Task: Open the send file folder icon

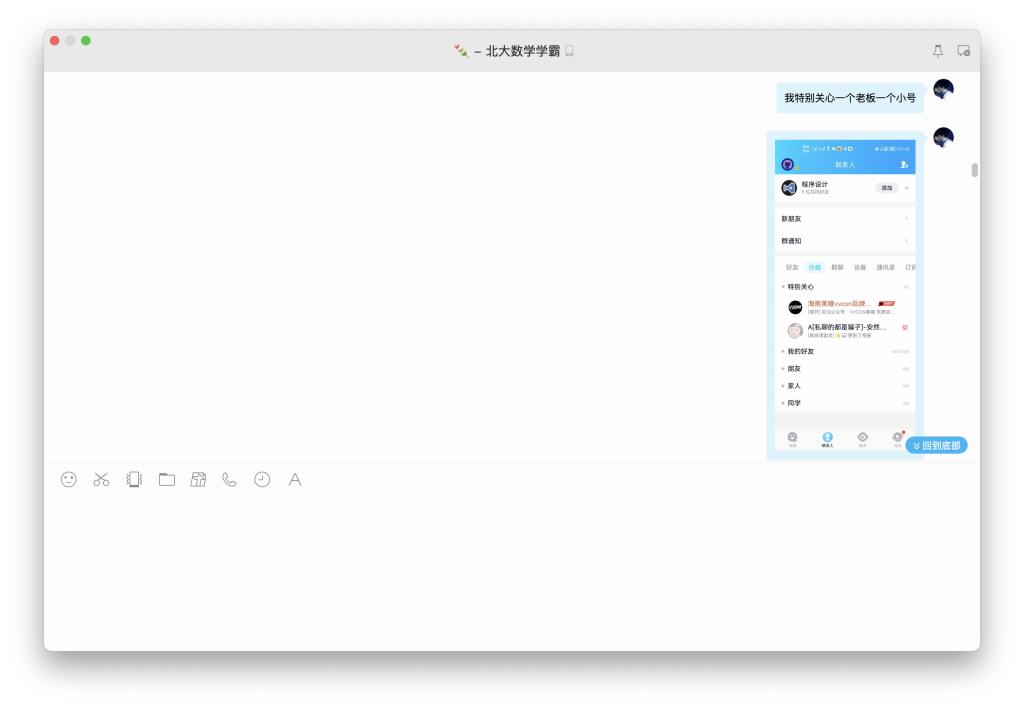Action: (166, 480)
